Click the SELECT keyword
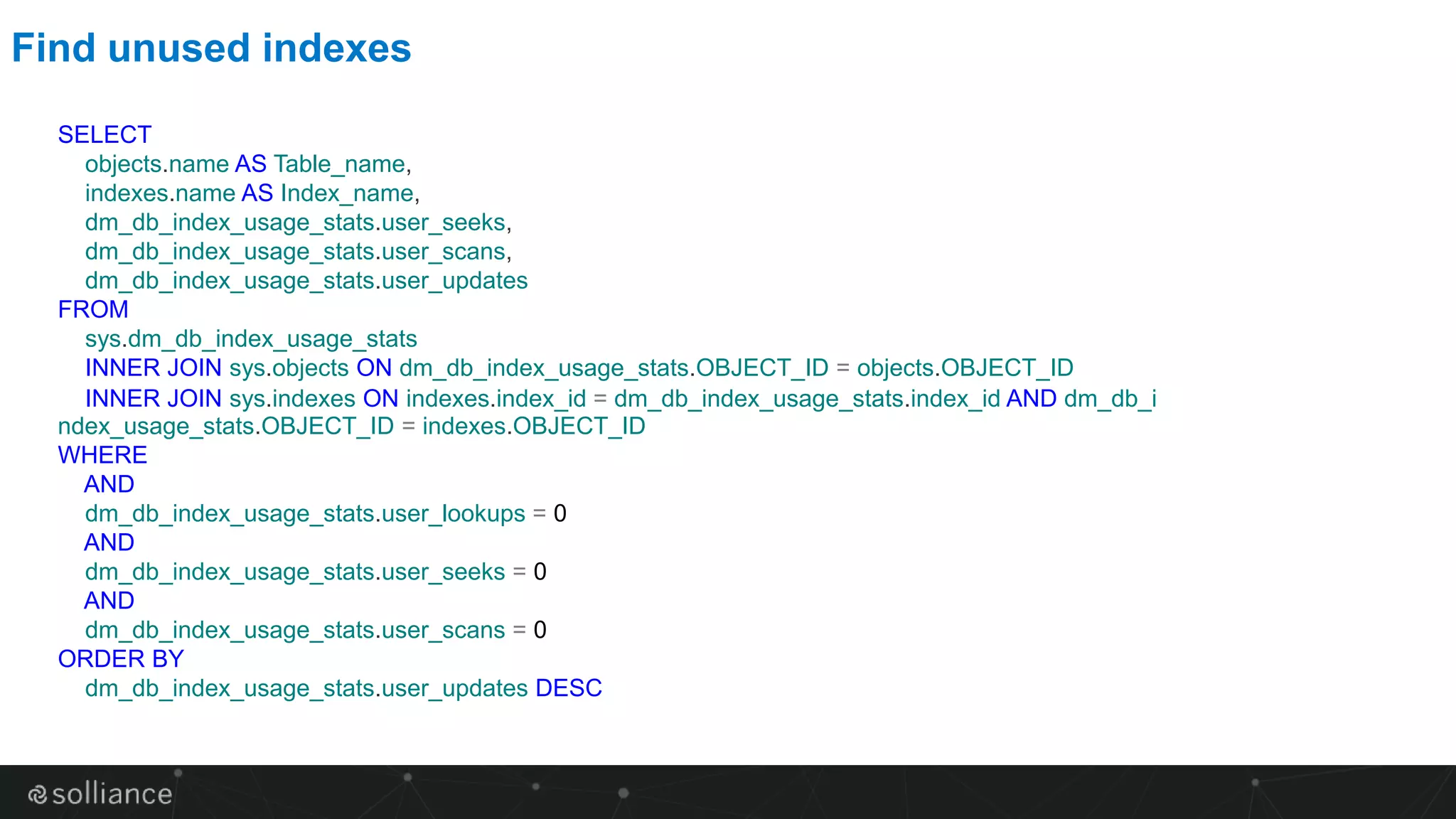The width and height of the screenshot is (1456, 819). 105,134
